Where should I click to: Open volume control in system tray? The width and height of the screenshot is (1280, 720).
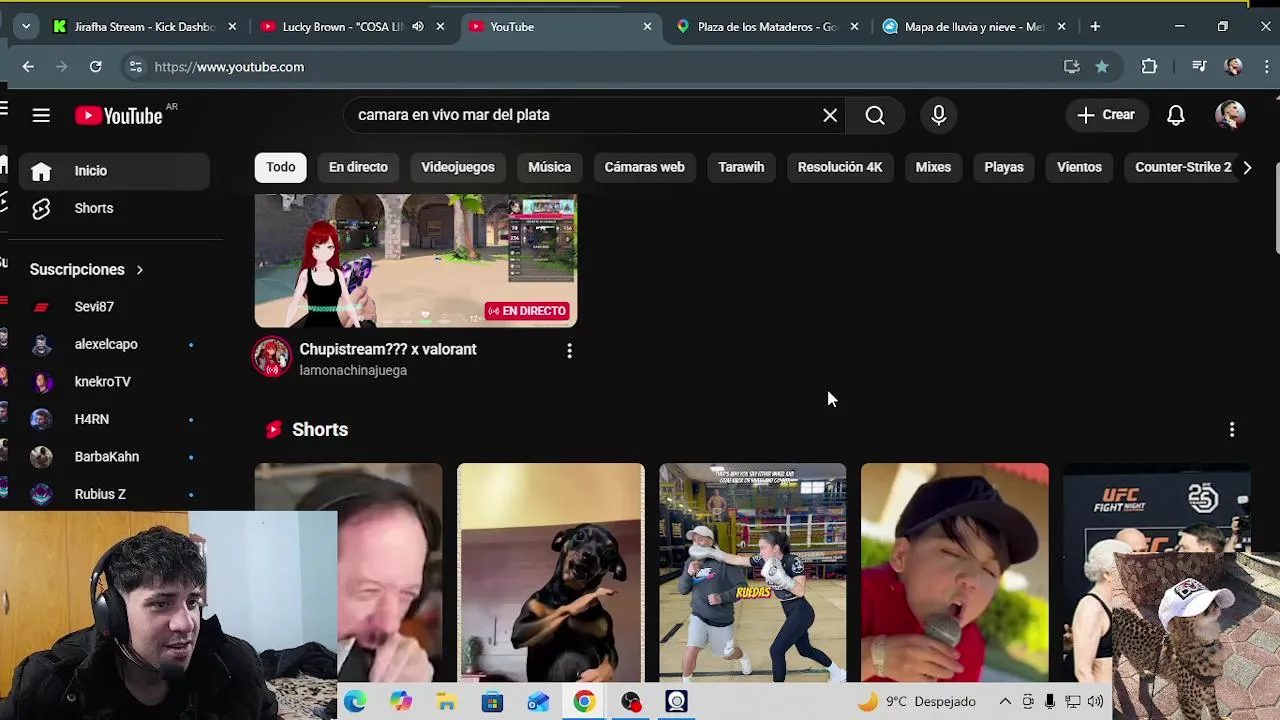pyautogui.click(x=1095, y=702)
